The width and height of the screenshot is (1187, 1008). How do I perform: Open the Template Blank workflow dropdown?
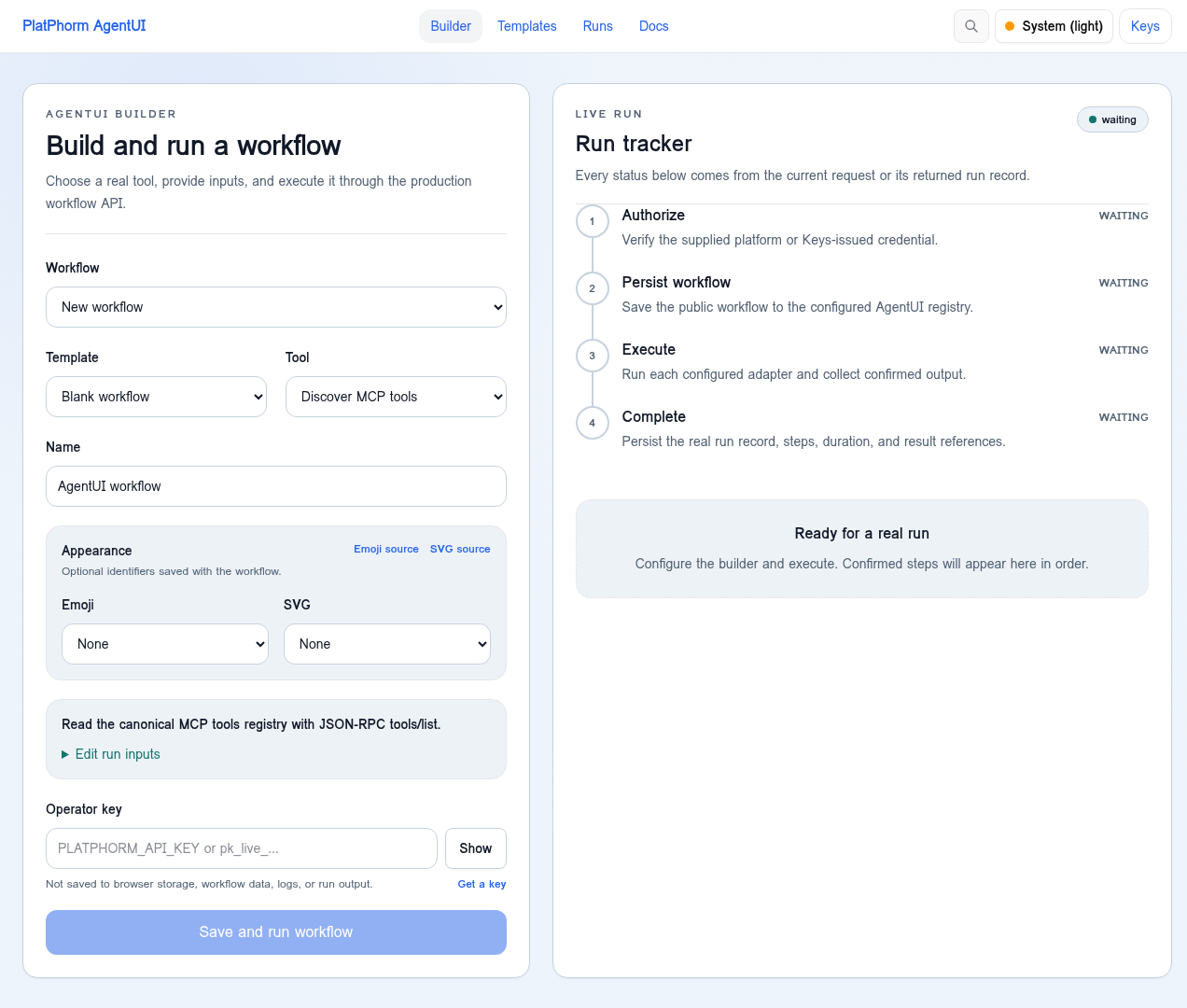[x=156, y=397]
